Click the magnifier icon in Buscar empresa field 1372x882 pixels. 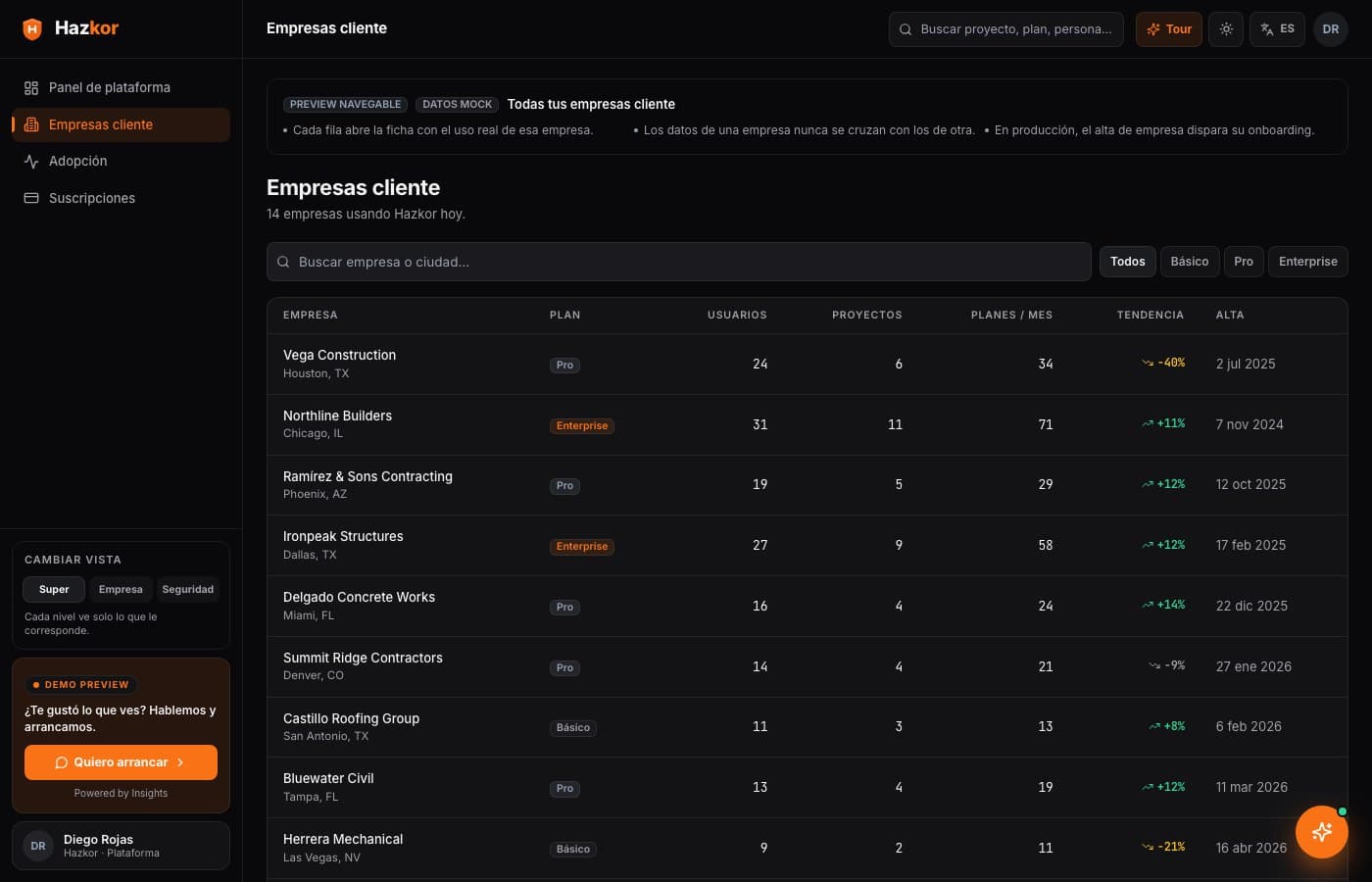pyautogui.click(x=283, y=262)
